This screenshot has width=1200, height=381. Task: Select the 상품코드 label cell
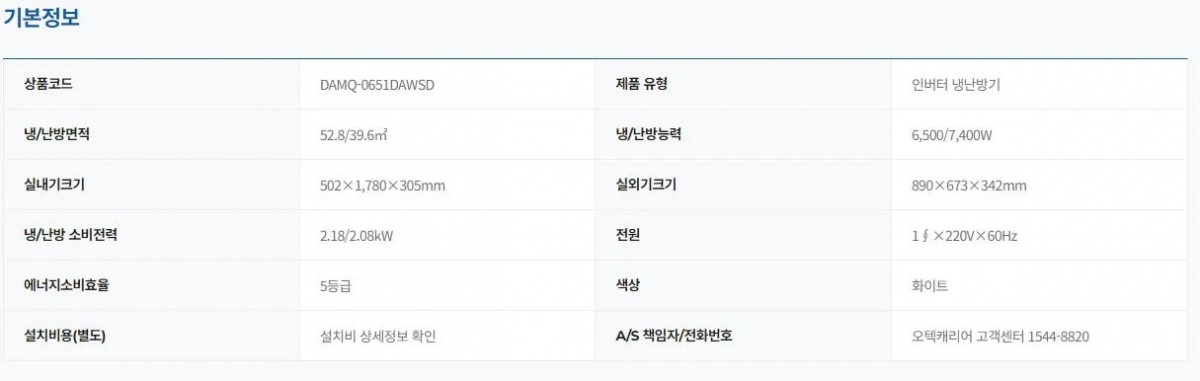48,84
